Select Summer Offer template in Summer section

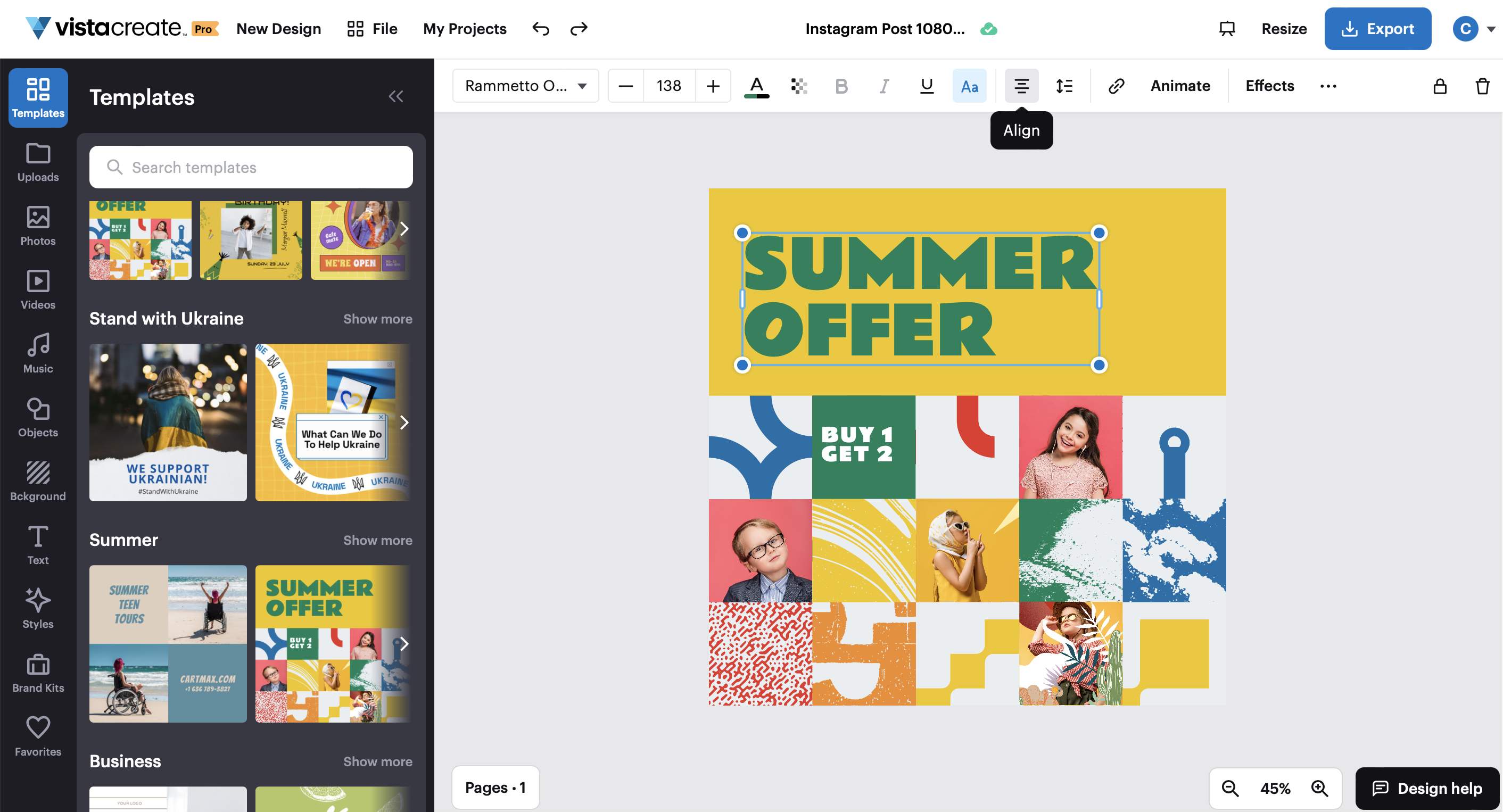pyautogui.click(x=333, y=644)
